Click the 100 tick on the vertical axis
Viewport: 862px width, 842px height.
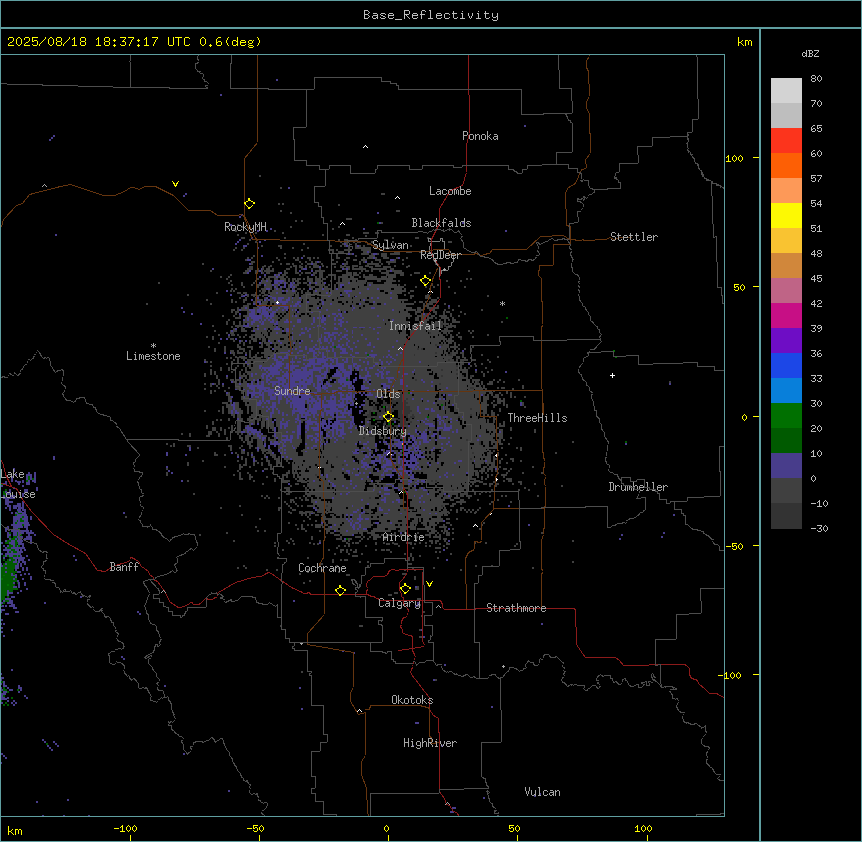tap(734, 159)
